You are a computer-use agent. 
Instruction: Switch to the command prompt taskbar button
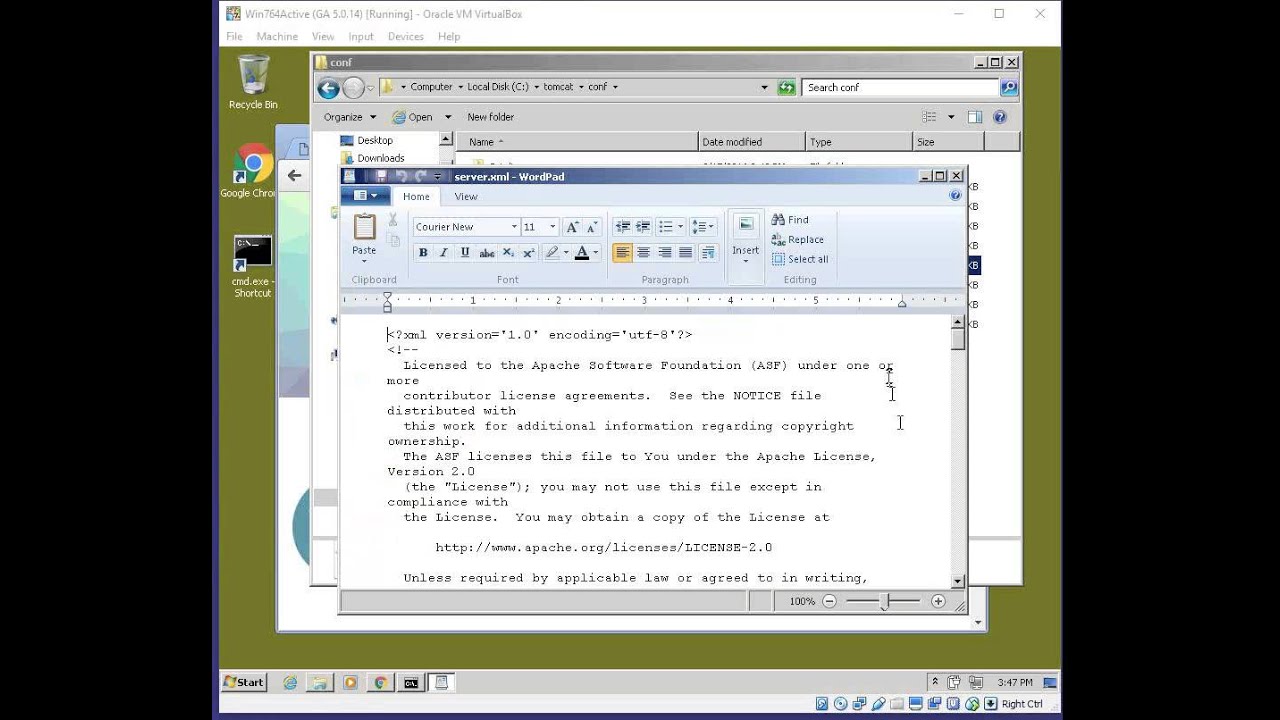coord(411,683)
